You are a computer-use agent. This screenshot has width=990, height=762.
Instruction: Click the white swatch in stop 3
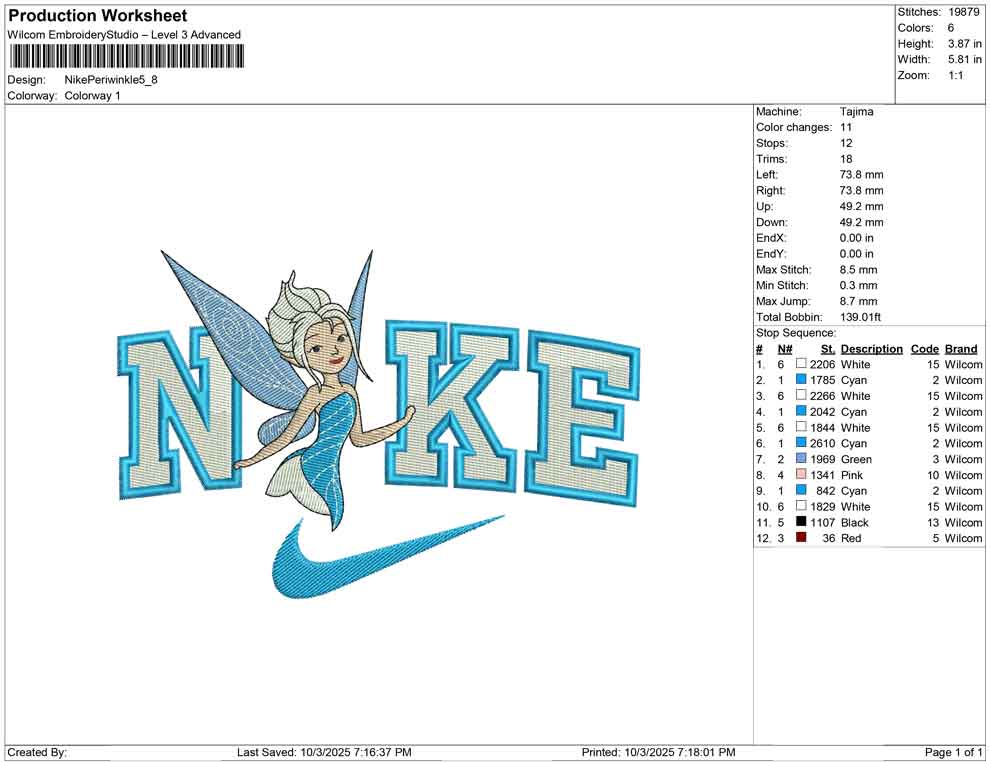coord(801,395)
